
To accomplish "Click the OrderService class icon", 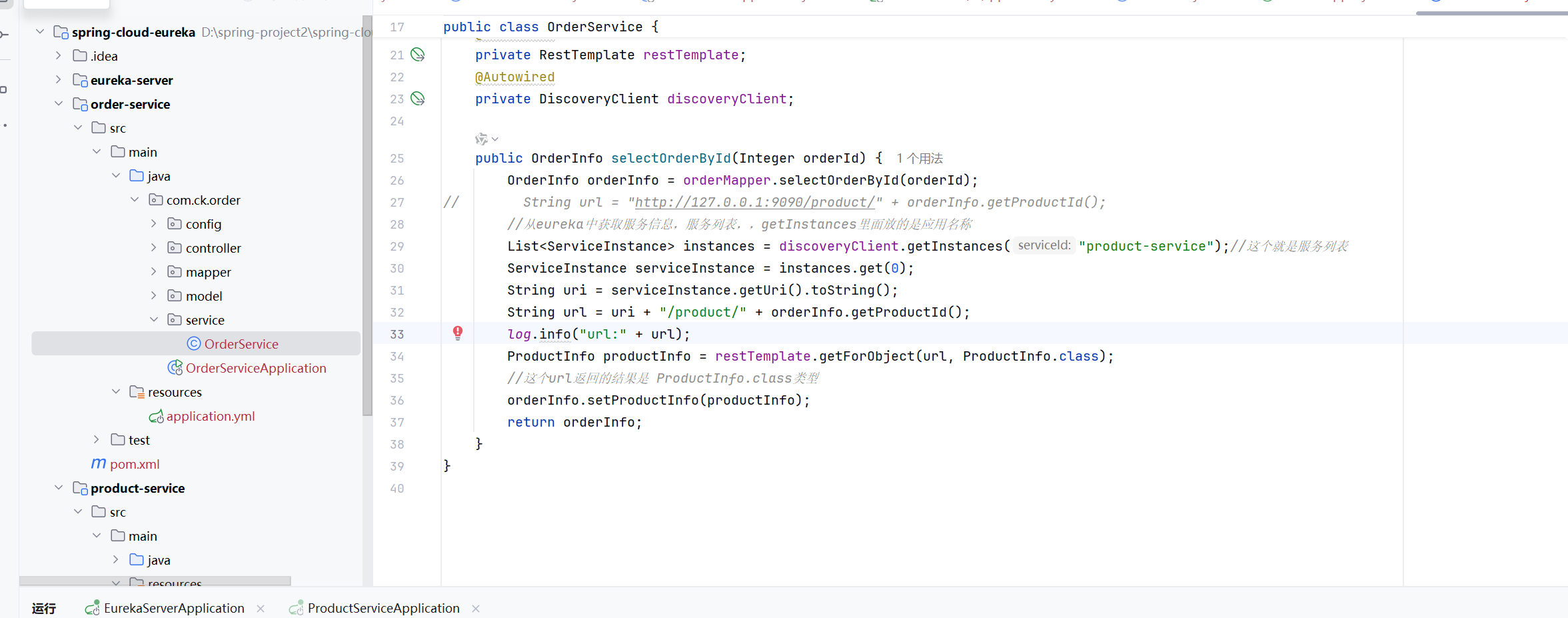I will tap(194, 343).
